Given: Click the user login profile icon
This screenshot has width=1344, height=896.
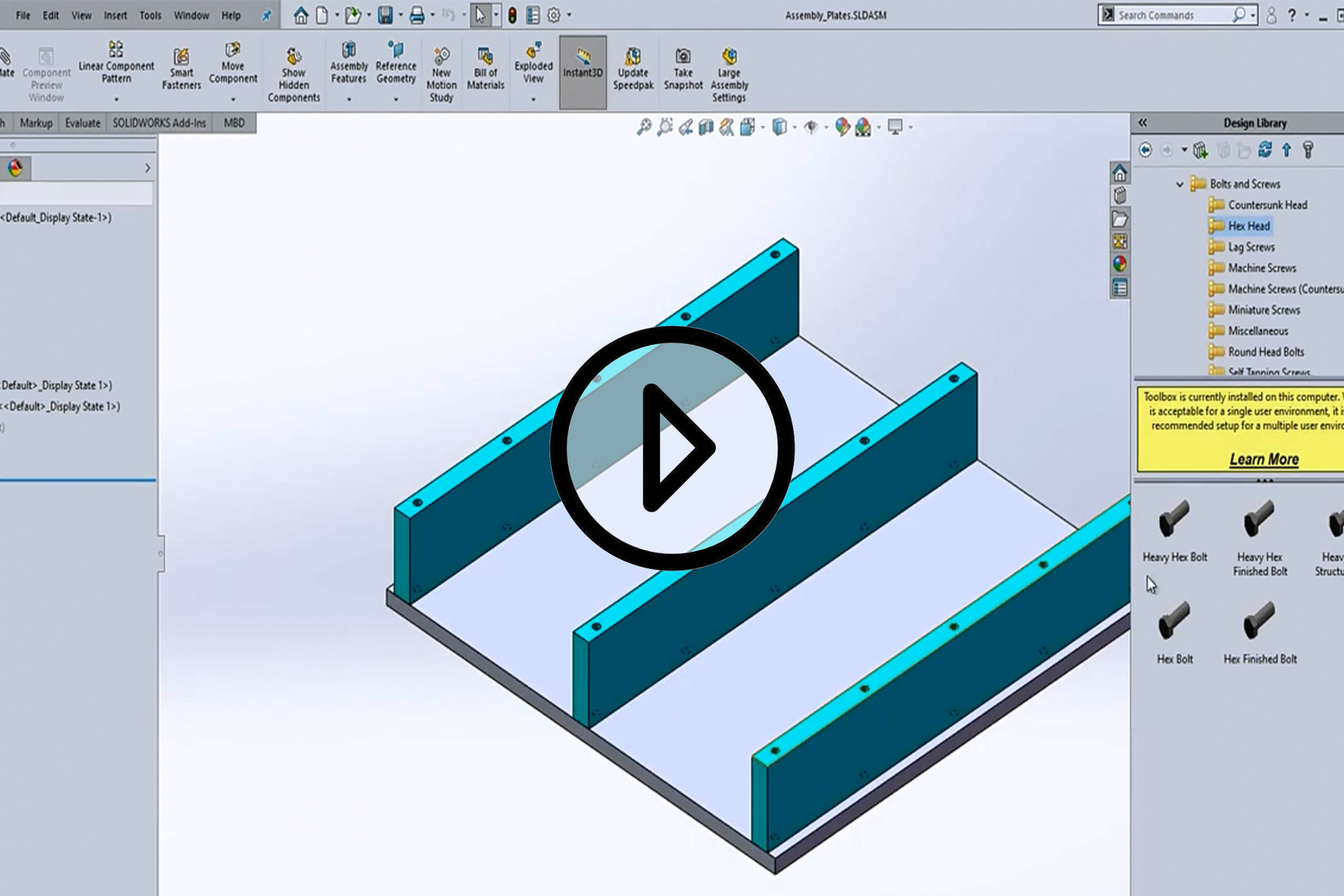Looking at the screenshot, I should [x=1271, y=15].
